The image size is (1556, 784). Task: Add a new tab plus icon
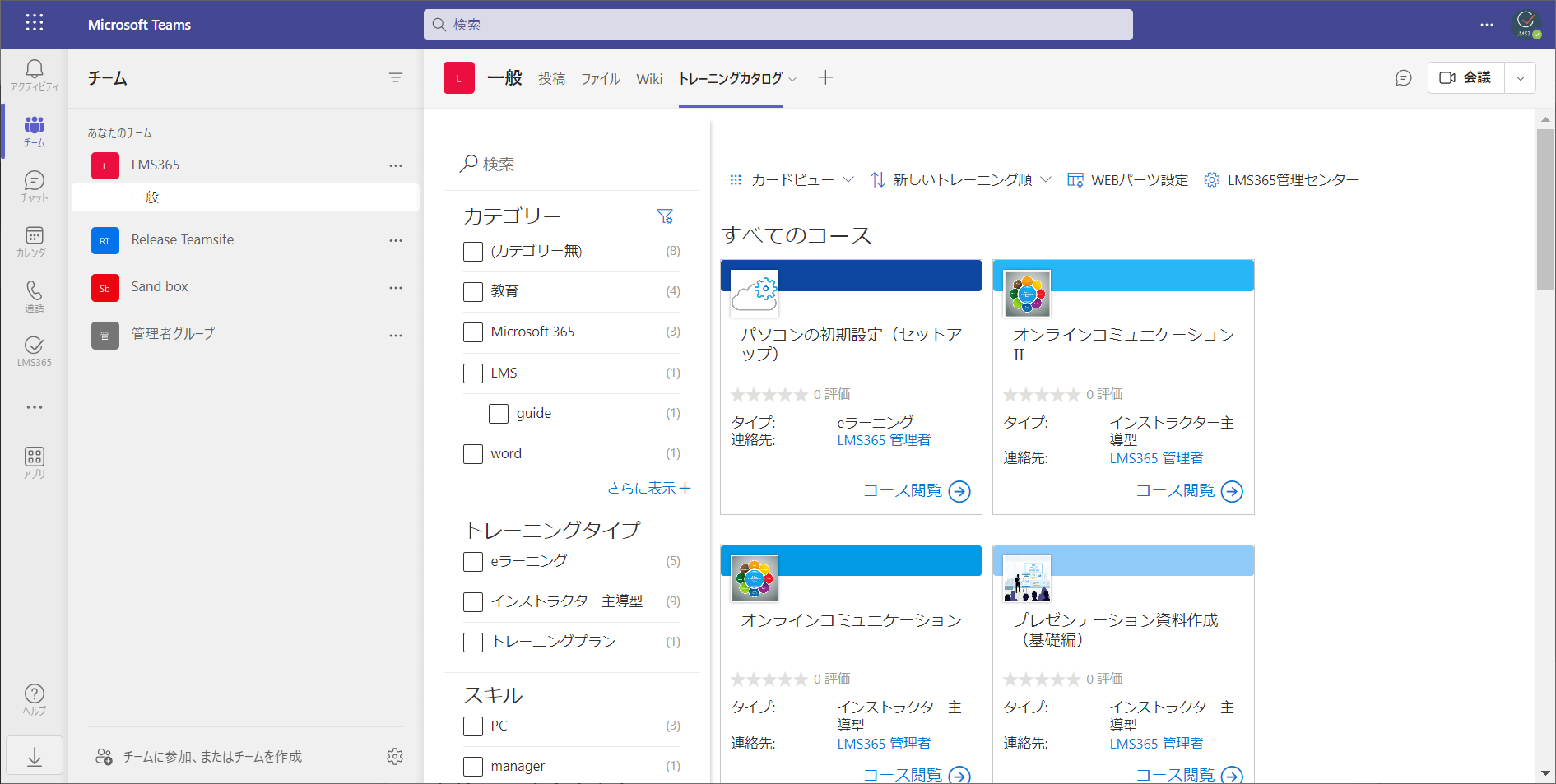click(x=825, y=77)
